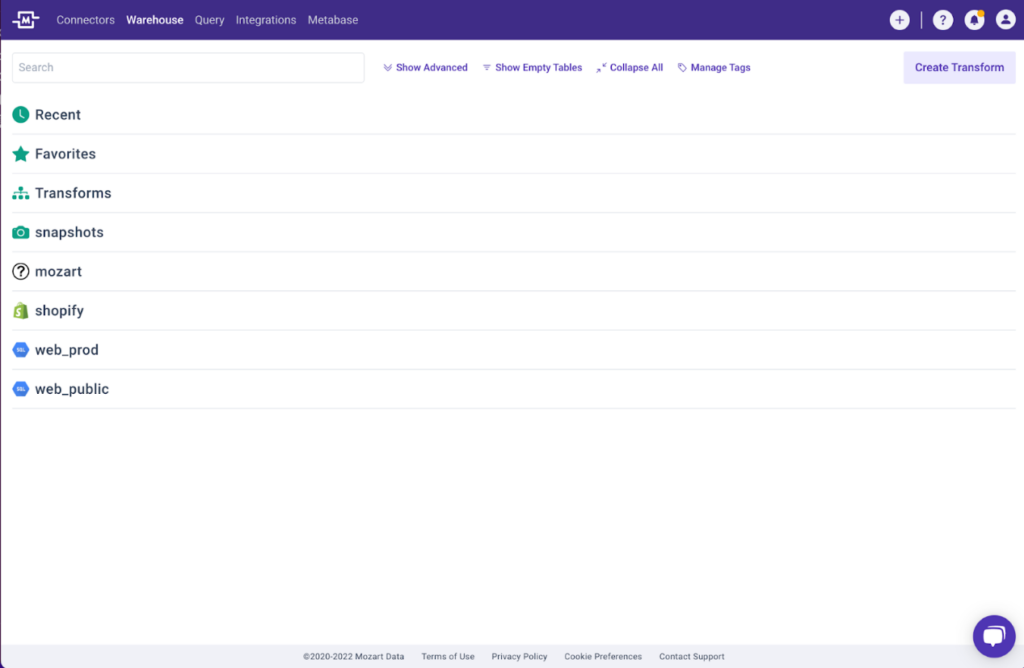Click the snapshots camera icon

click(x=20, y=232)
